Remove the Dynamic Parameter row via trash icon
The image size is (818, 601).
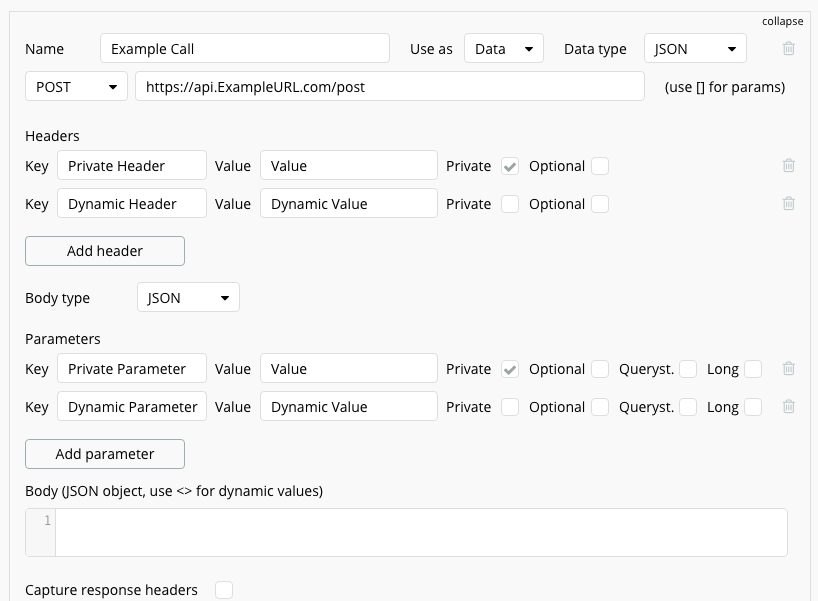point(789,407)
